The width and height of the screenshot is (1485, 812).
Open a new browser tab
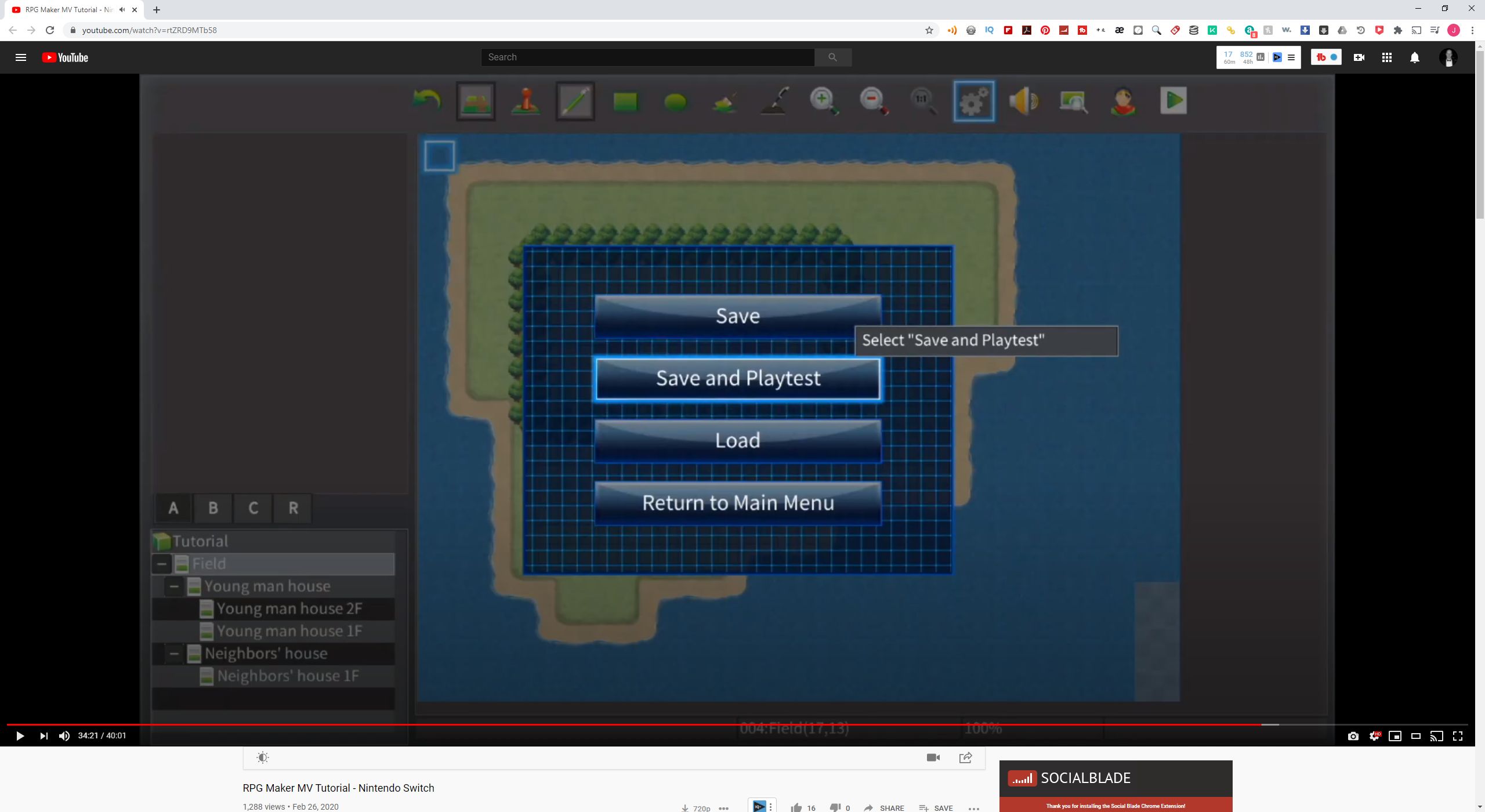pos(157,10)
